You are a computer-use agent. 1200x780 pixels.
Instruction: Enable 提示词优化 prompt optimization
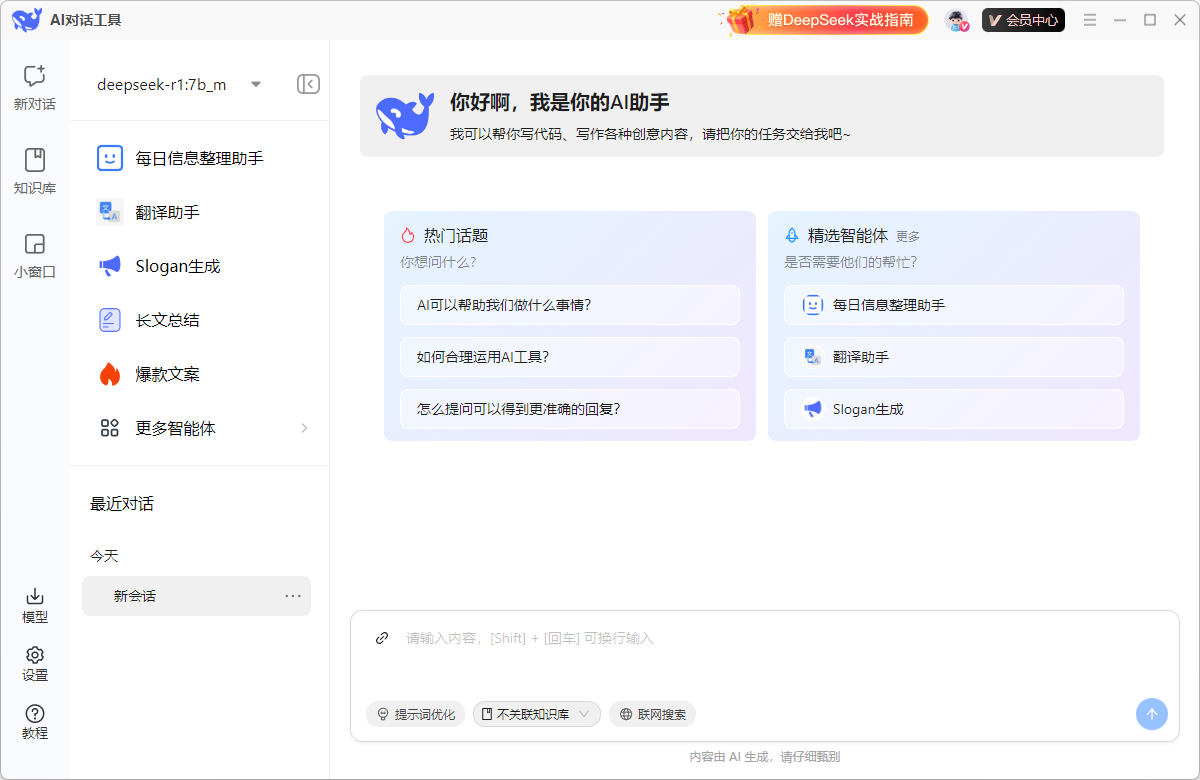[415, 714]
